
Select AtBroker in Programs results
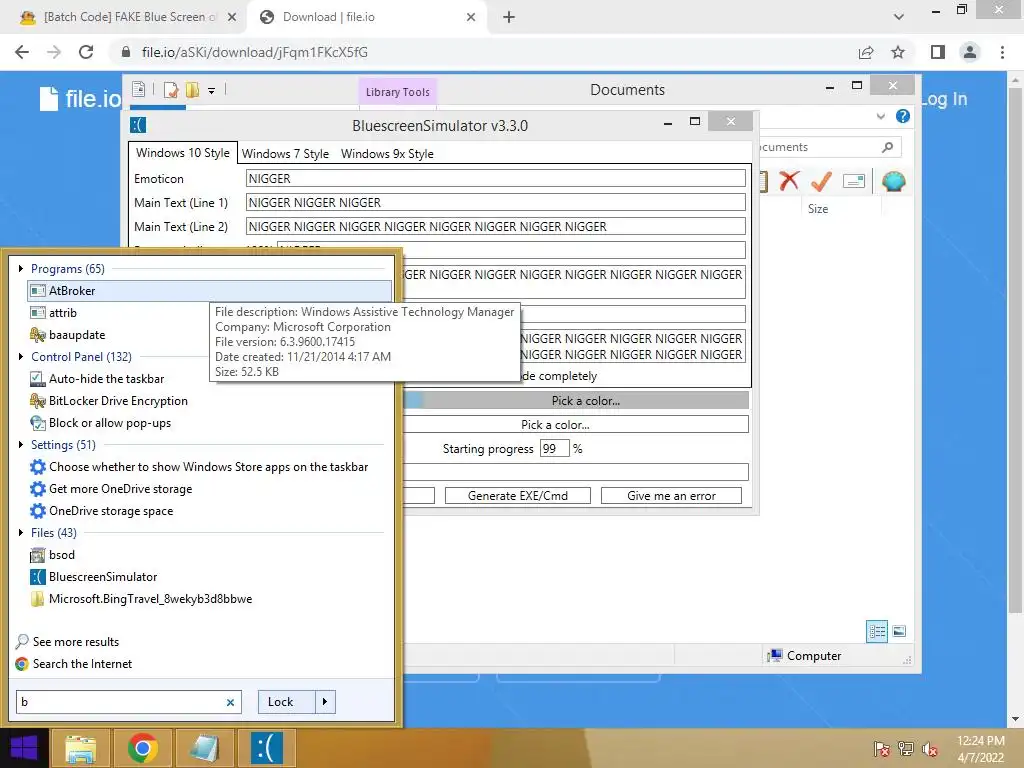coord(210,291)
